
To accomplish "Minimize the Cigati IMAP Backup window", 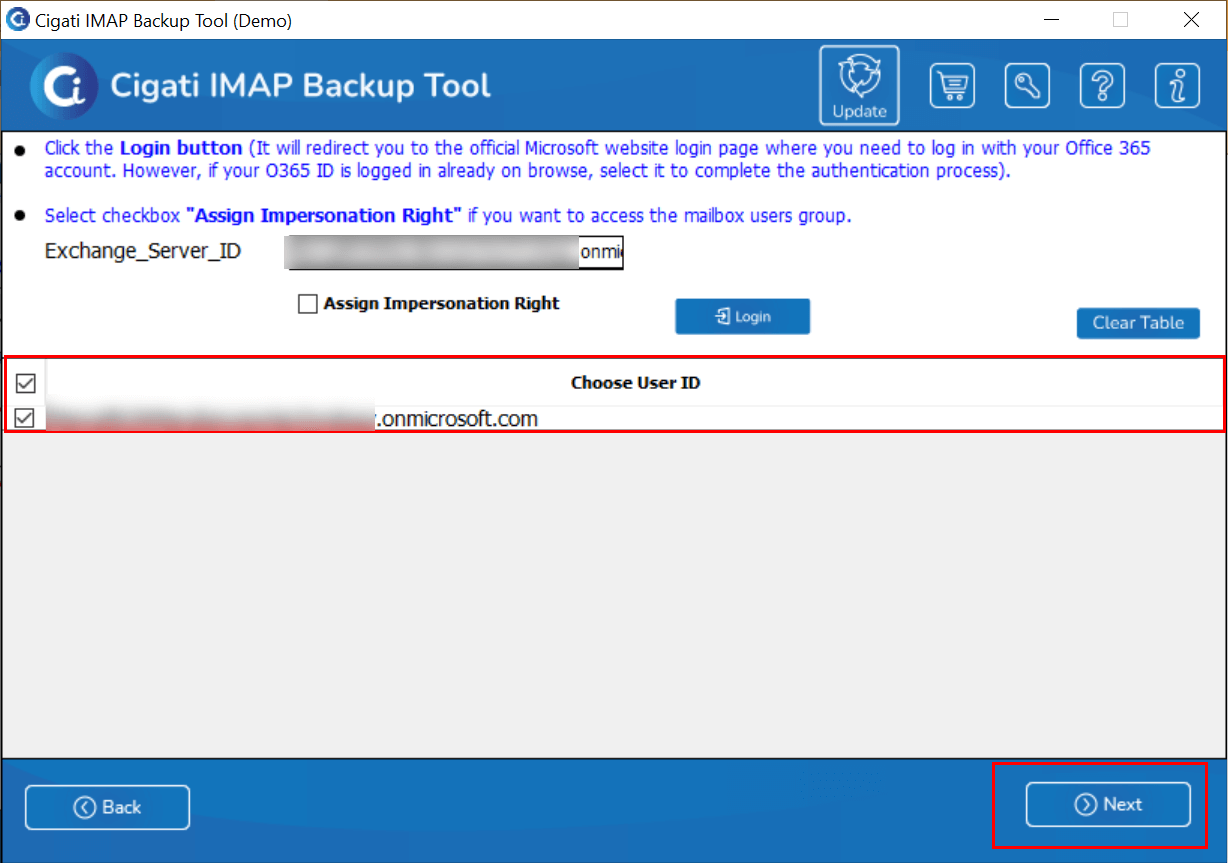I will click(x=1050, y=19).
